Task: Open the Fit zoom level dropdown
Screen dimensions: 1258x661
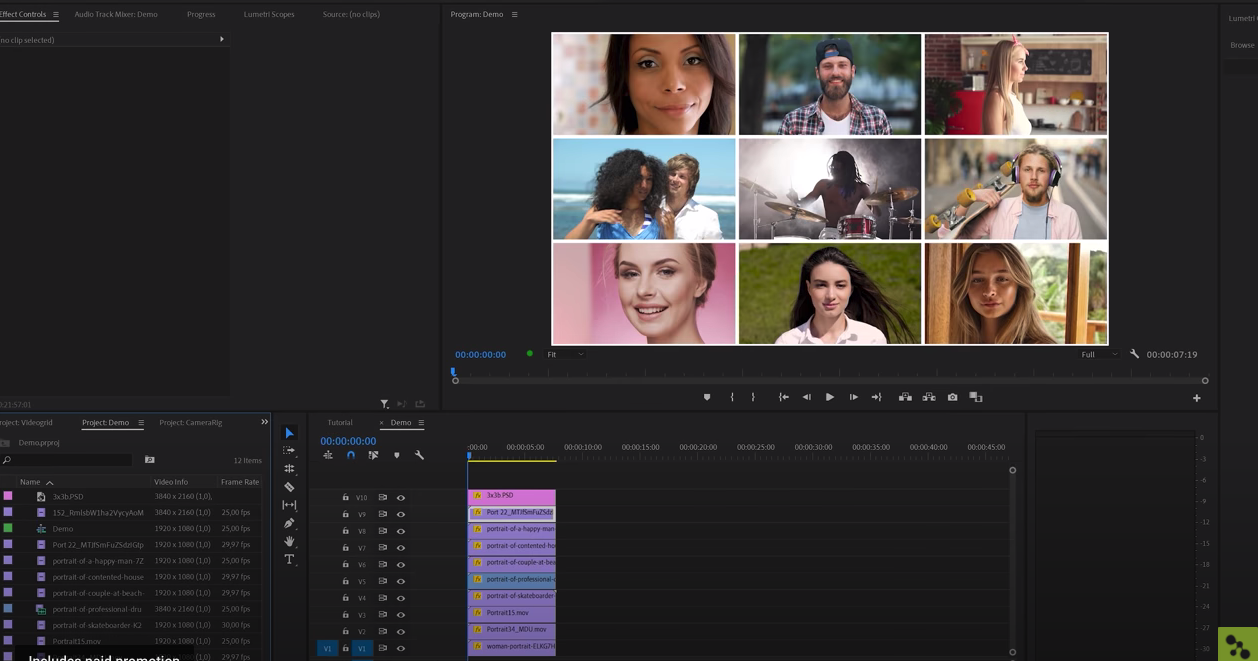Action: tap(565, 354)
